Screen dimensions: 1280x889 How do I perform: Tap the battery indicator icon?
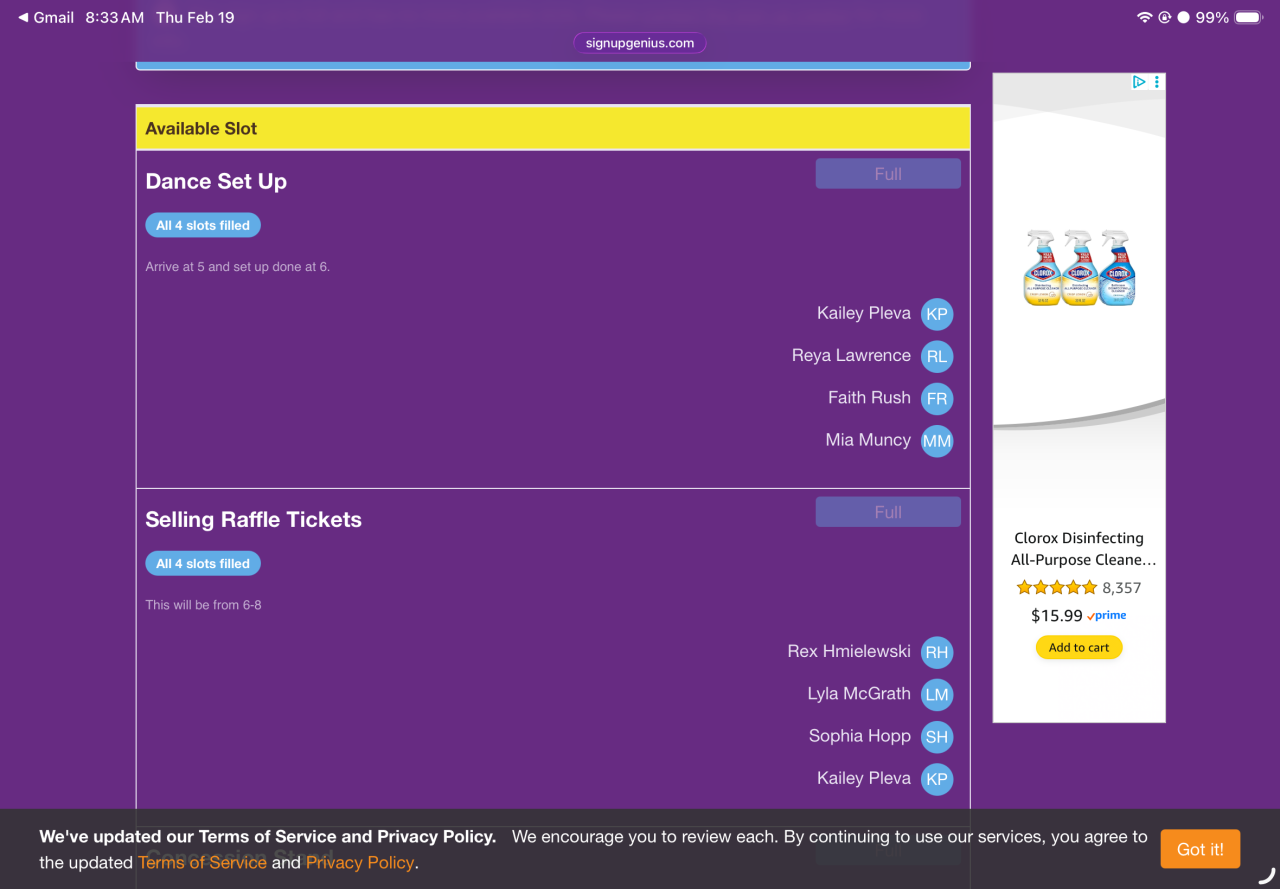pos(1249,18)
